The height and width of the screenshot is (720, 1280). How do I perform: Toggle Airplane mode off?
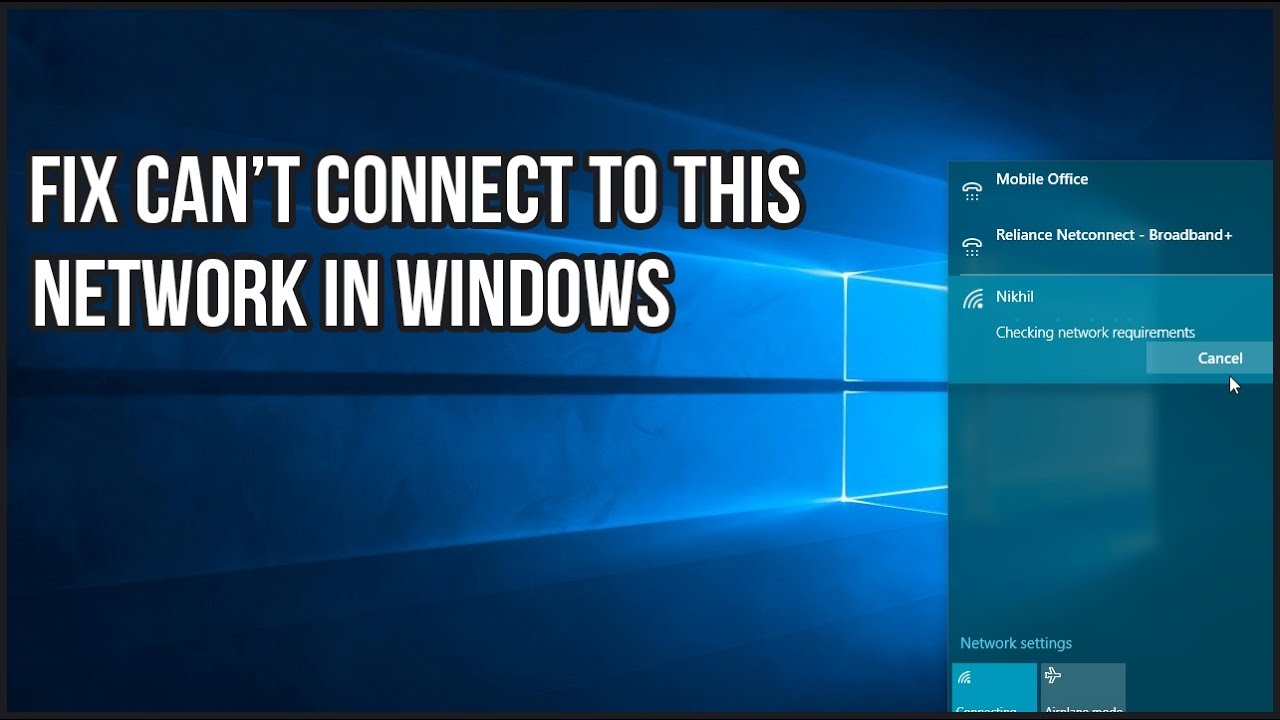(1083, 688)
